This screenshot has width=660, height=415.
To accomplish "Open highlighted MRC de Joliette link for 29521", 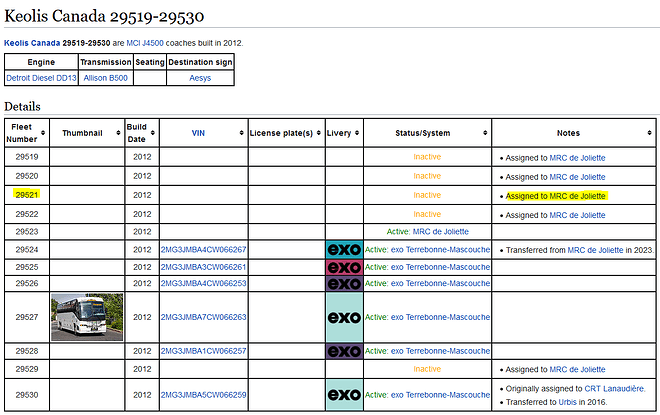I will coord(577,196).
